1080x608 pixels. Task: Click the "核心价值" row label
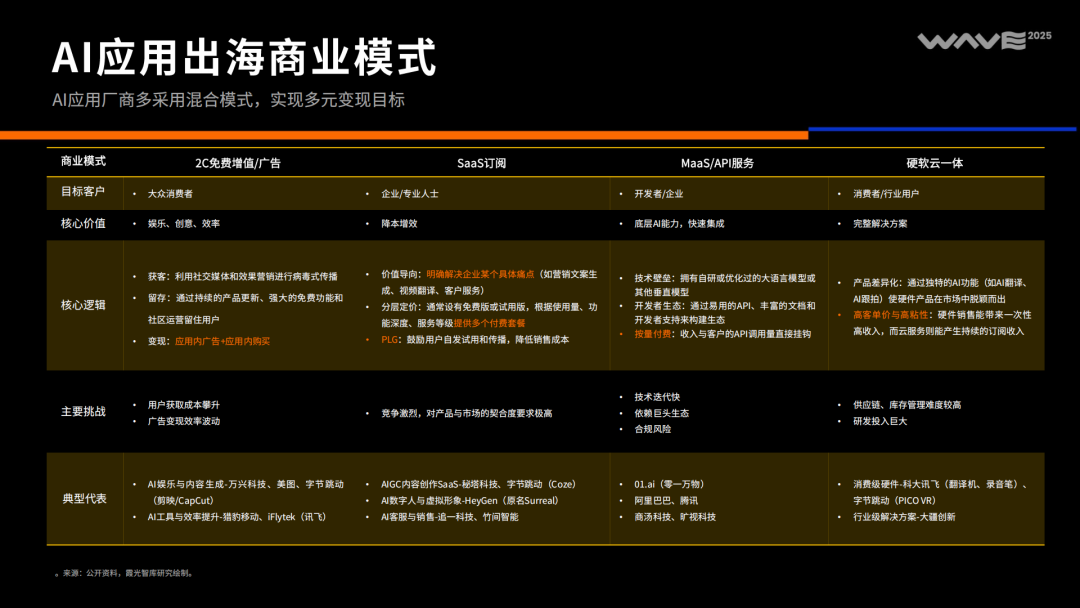tap(83, 223)
